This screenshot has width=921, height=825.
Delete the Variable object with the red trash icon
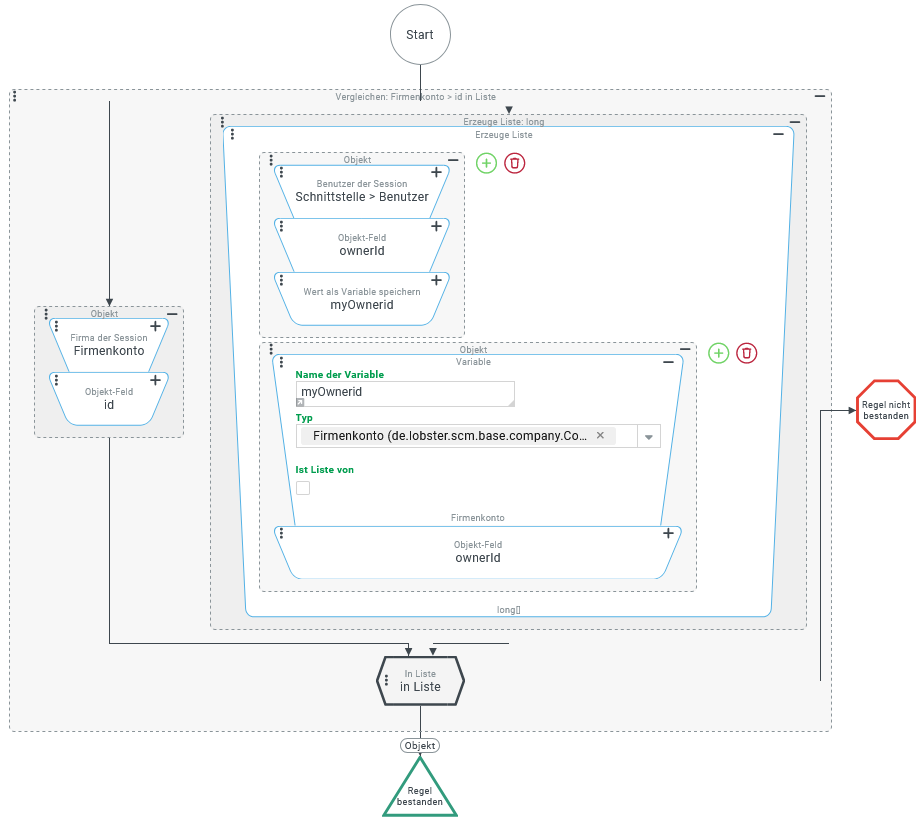pos(747,353)
